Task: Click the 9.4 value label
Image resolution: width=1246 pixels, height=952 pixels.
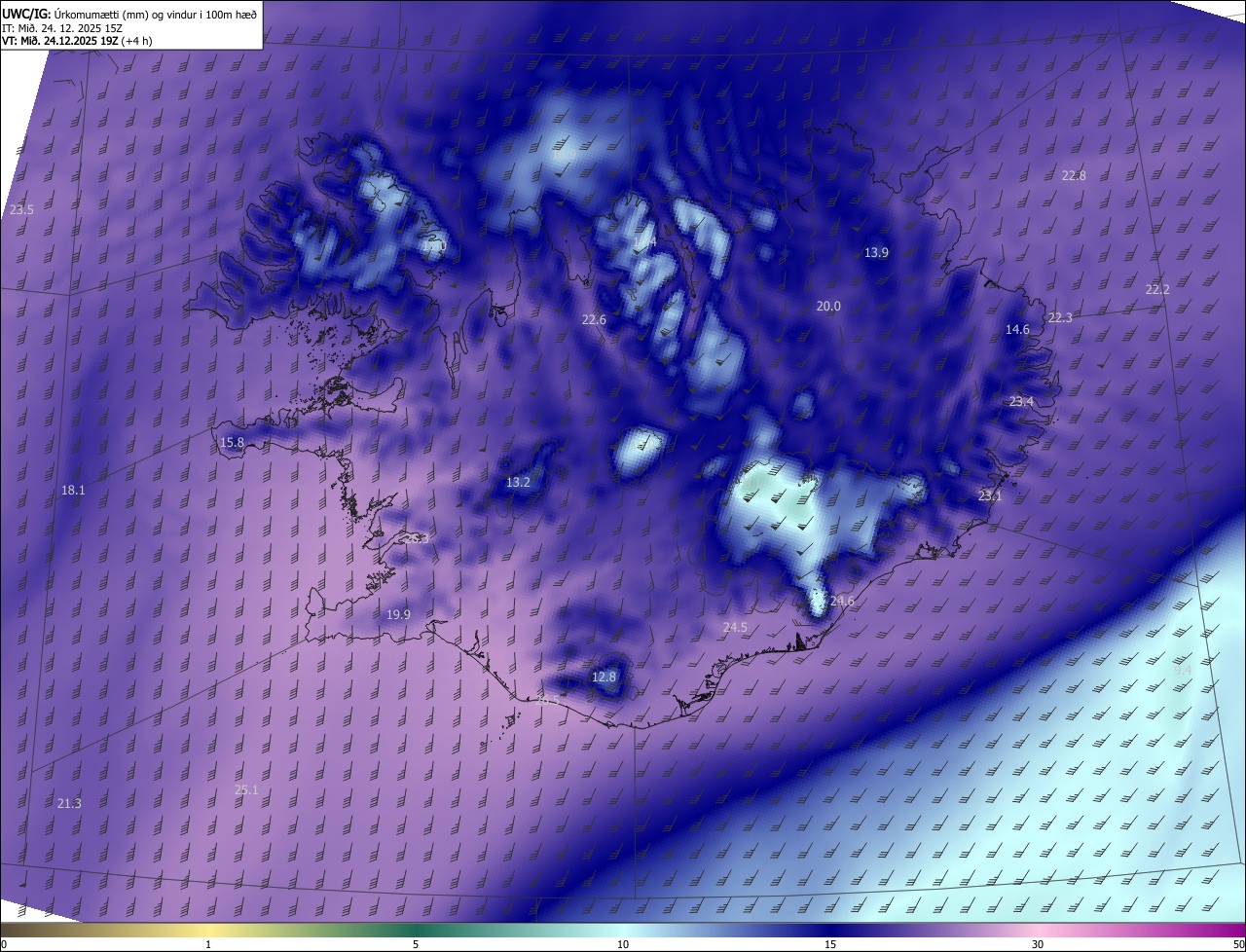Action: pyautogui.click(x=1183, y=671)
